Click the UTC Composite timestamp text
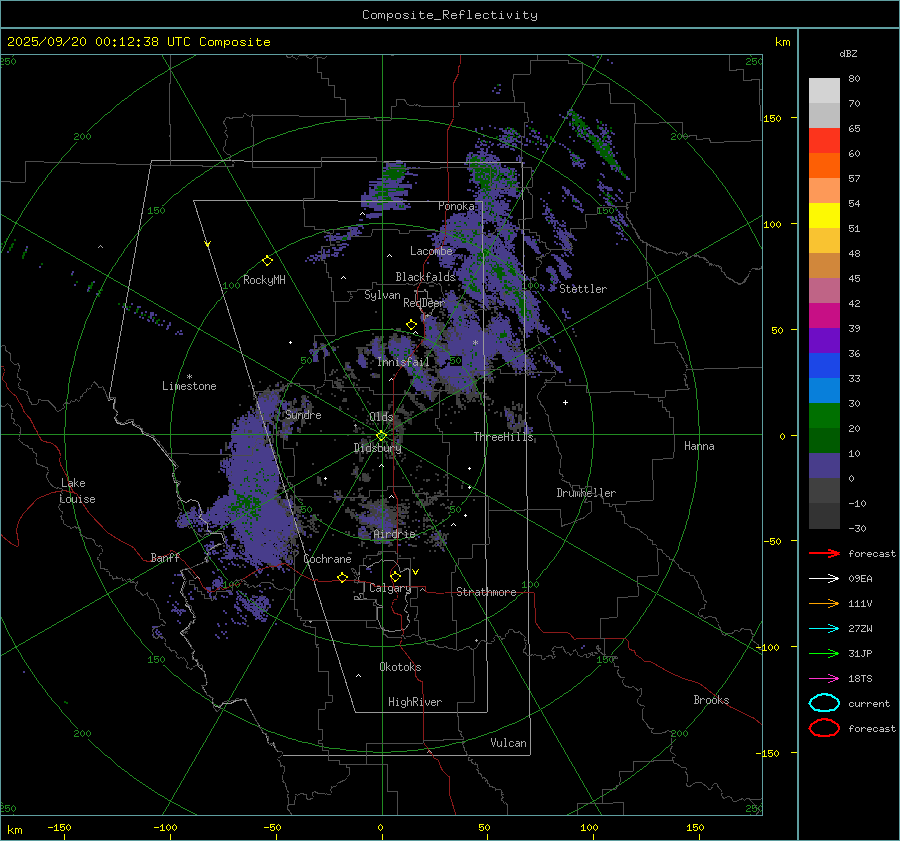 pos(138,41)
